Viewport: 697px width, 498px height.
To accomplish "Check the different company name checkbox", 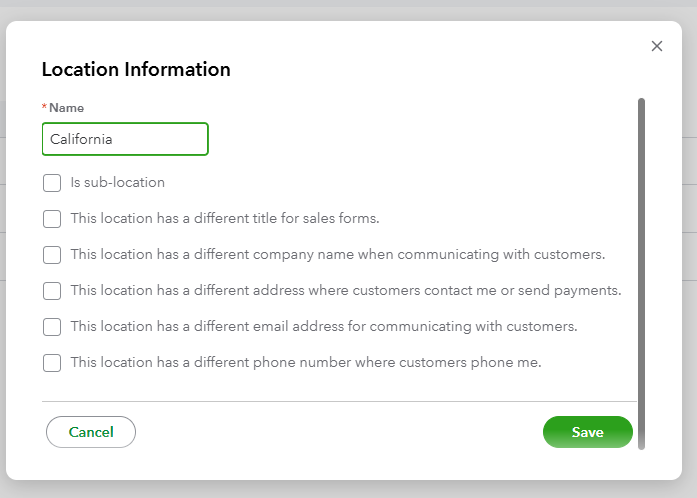I will click(x=52, y=255).
